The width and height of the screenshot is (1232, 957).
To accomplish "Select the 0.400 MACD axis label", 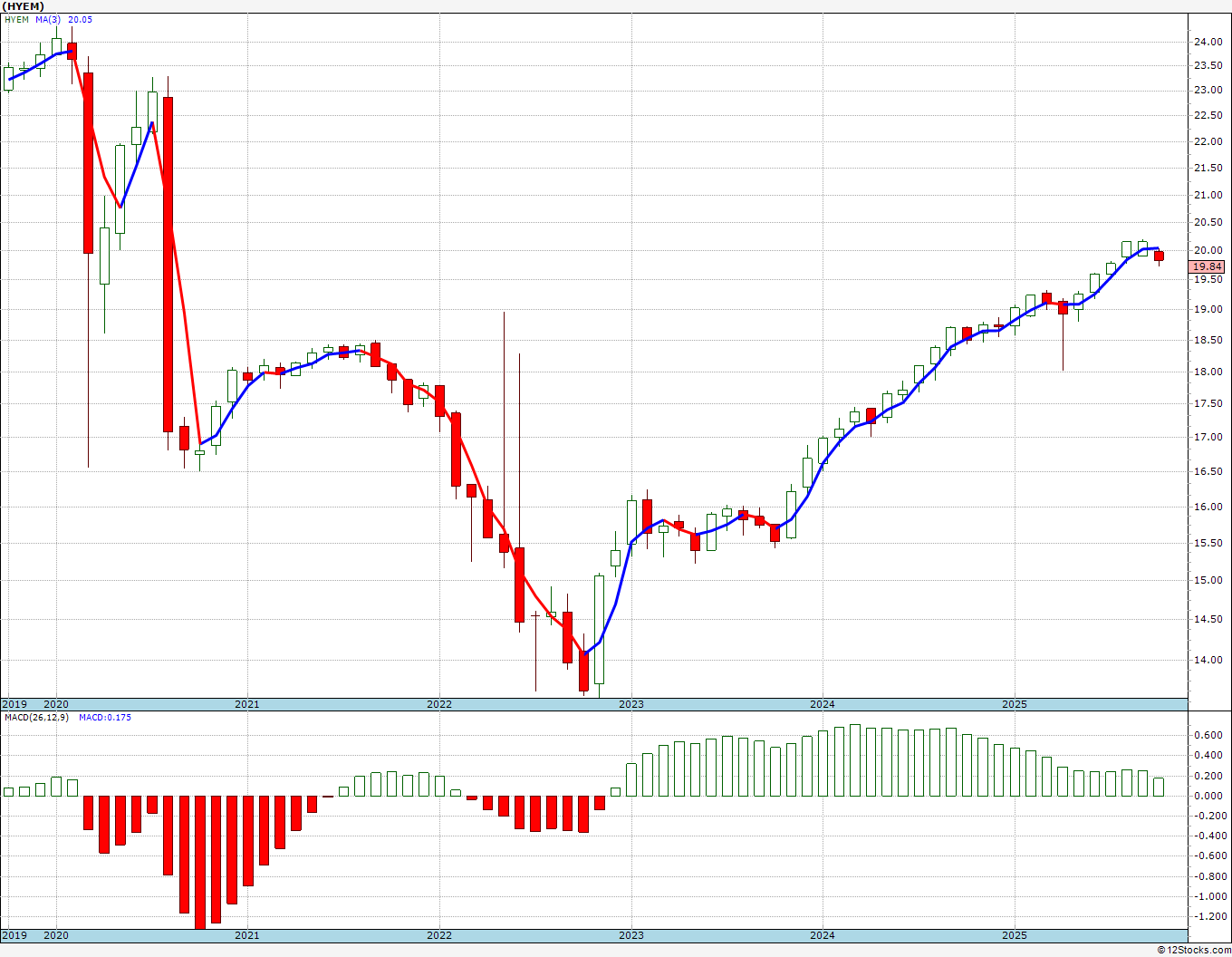I will [1208, 756].
